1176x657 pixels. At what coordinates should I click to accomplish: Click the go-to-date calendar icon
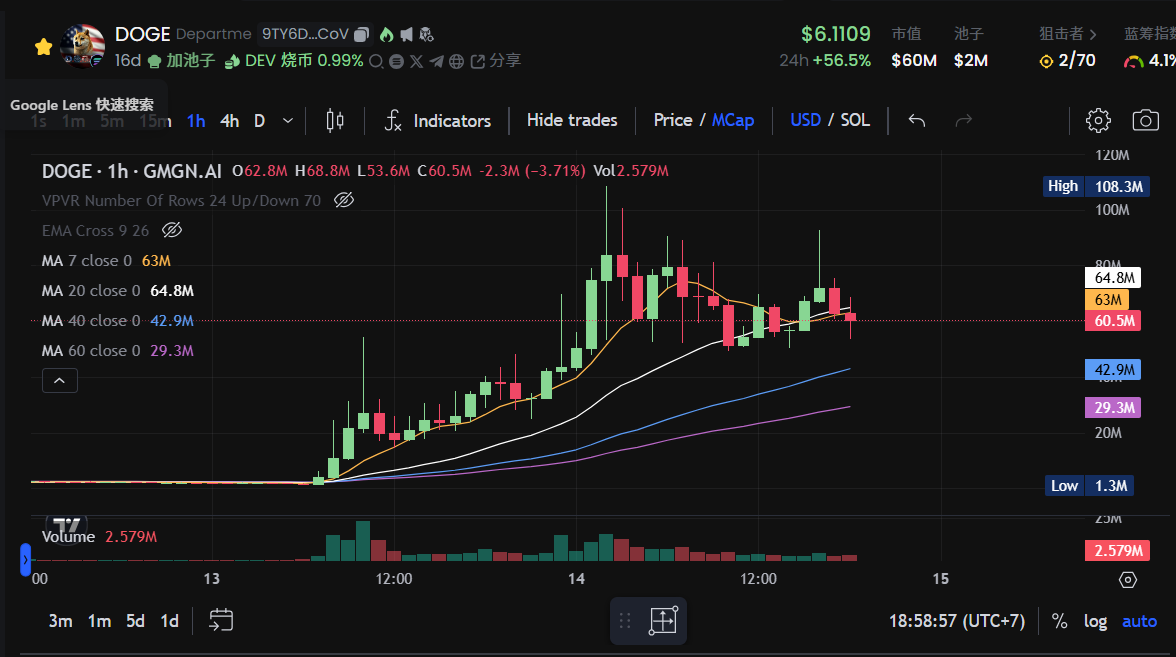click(x=221, y=621)
